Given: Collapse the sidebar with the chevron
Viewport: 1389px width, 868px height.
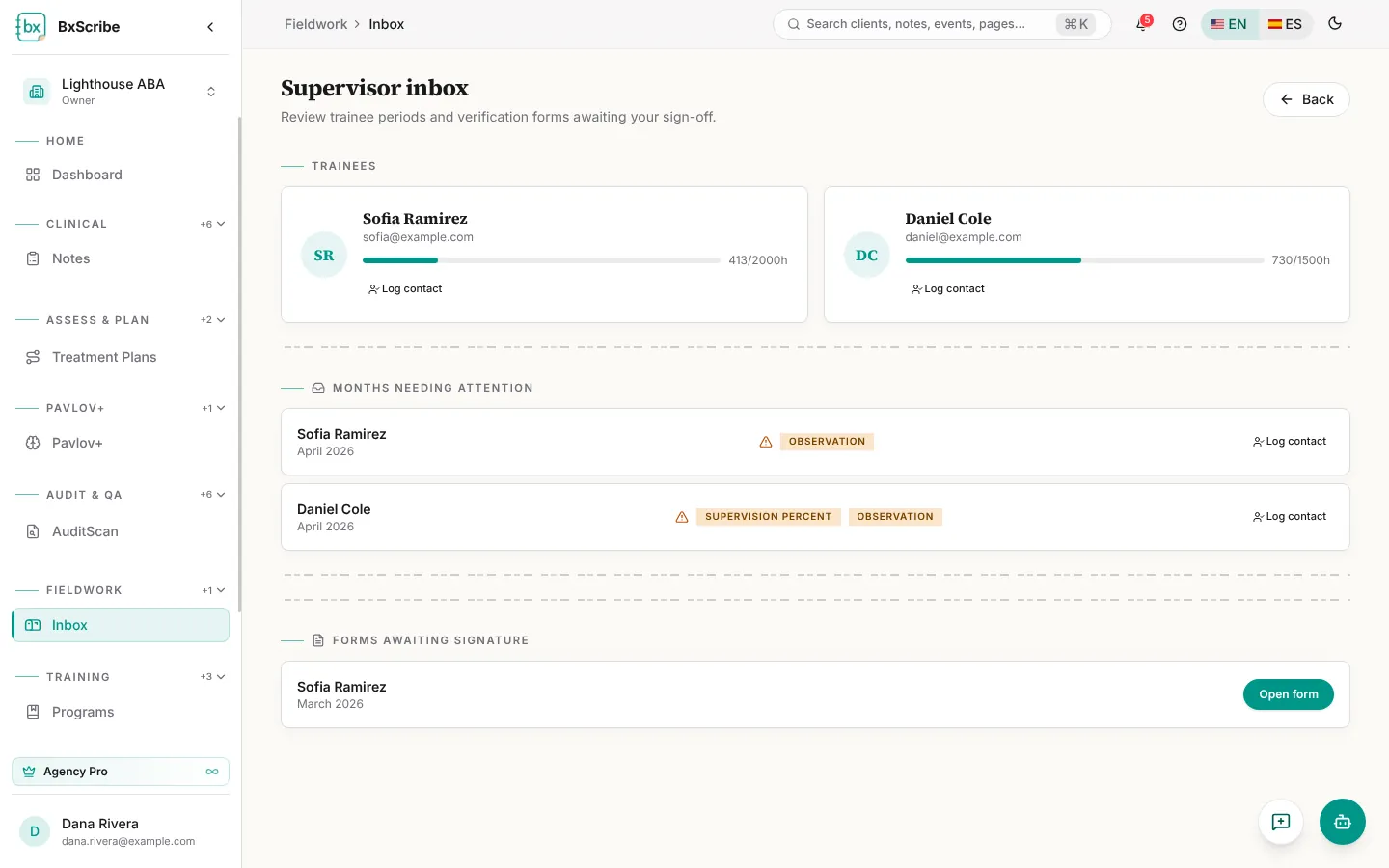Looking at the screenshot, I should pos(210,27).
